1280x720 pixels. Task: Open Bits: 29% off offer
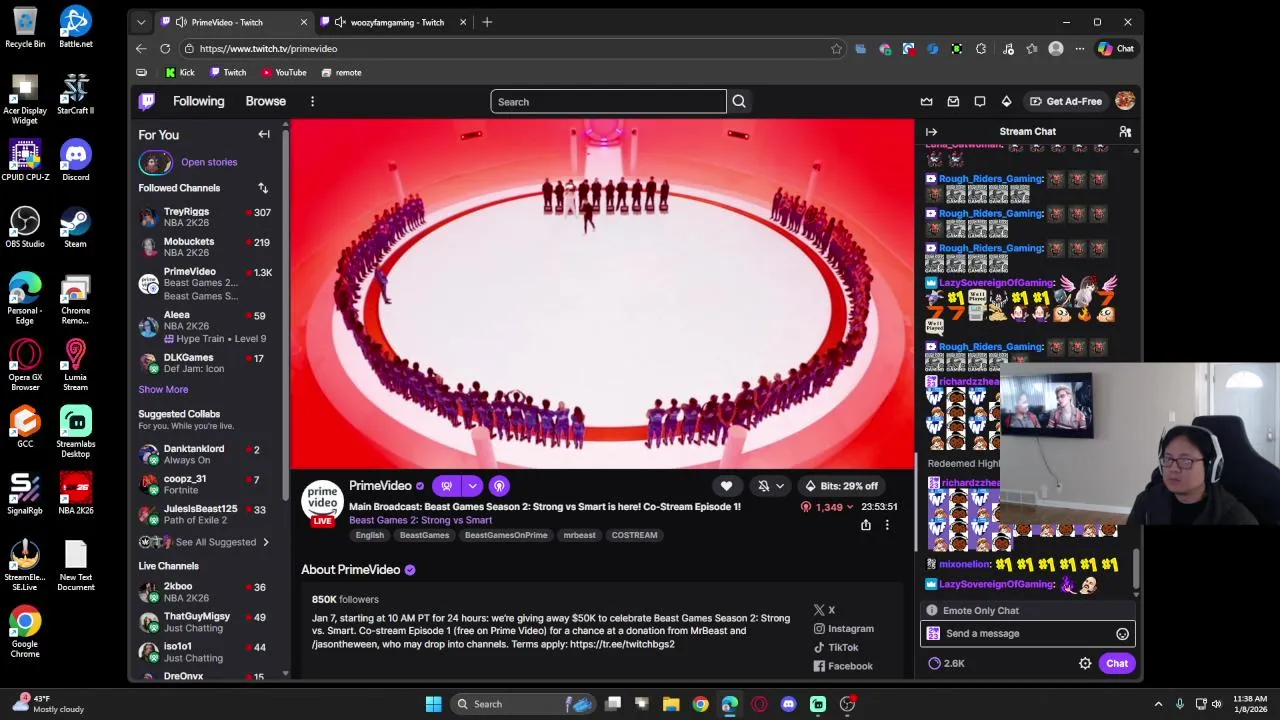pos(840,486)
